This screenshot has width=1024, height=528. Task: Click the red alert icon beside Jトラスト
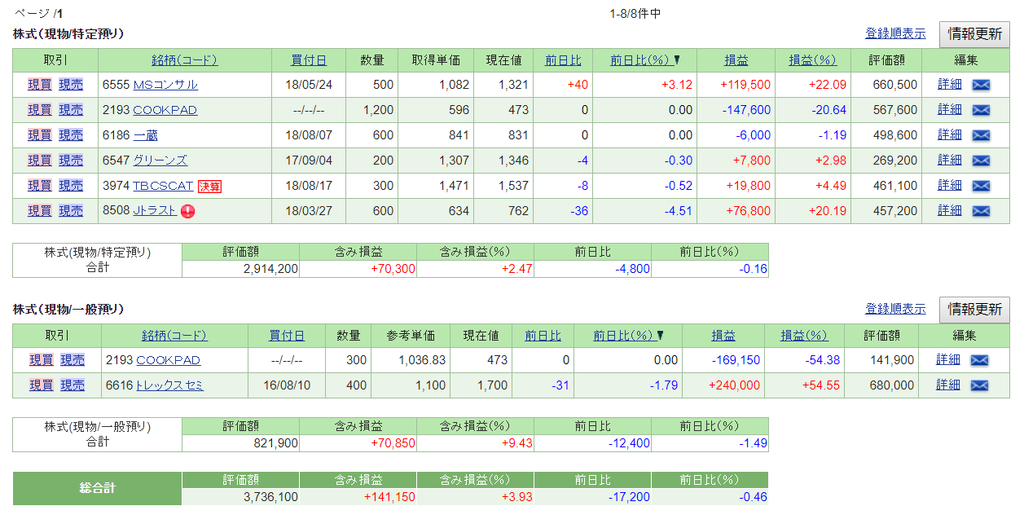tap(188, 211)
